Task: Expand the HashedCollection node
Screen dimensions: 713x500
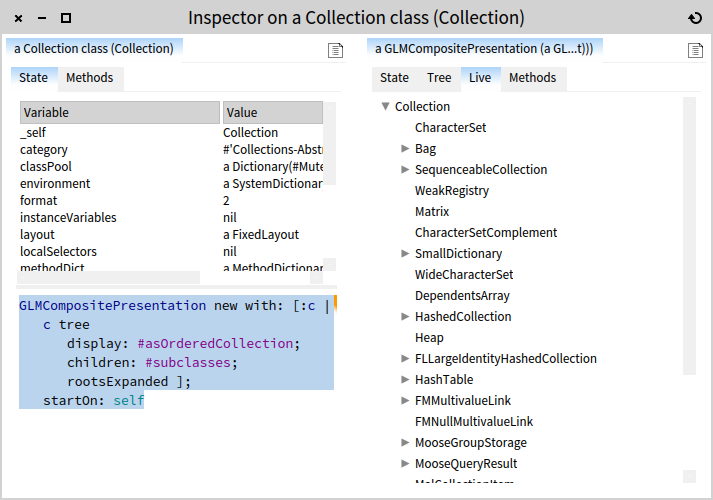Action: pos(405,316)
